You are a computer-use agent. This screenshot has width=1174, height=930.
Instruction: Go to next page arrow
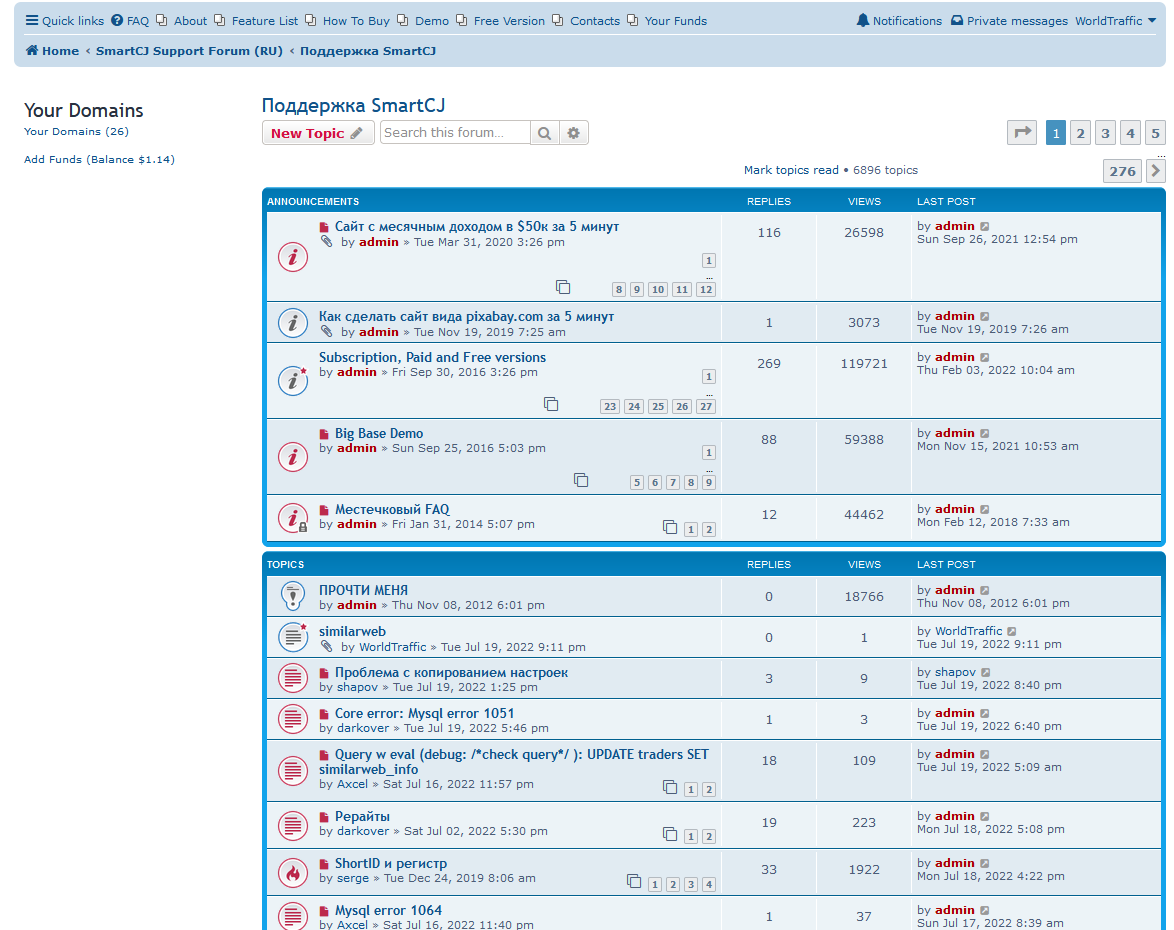coord(1156,171)
